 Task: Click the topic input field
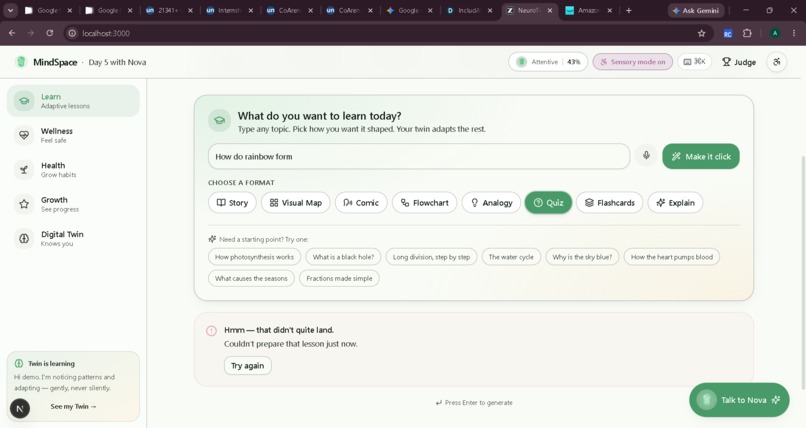[418, 156]
